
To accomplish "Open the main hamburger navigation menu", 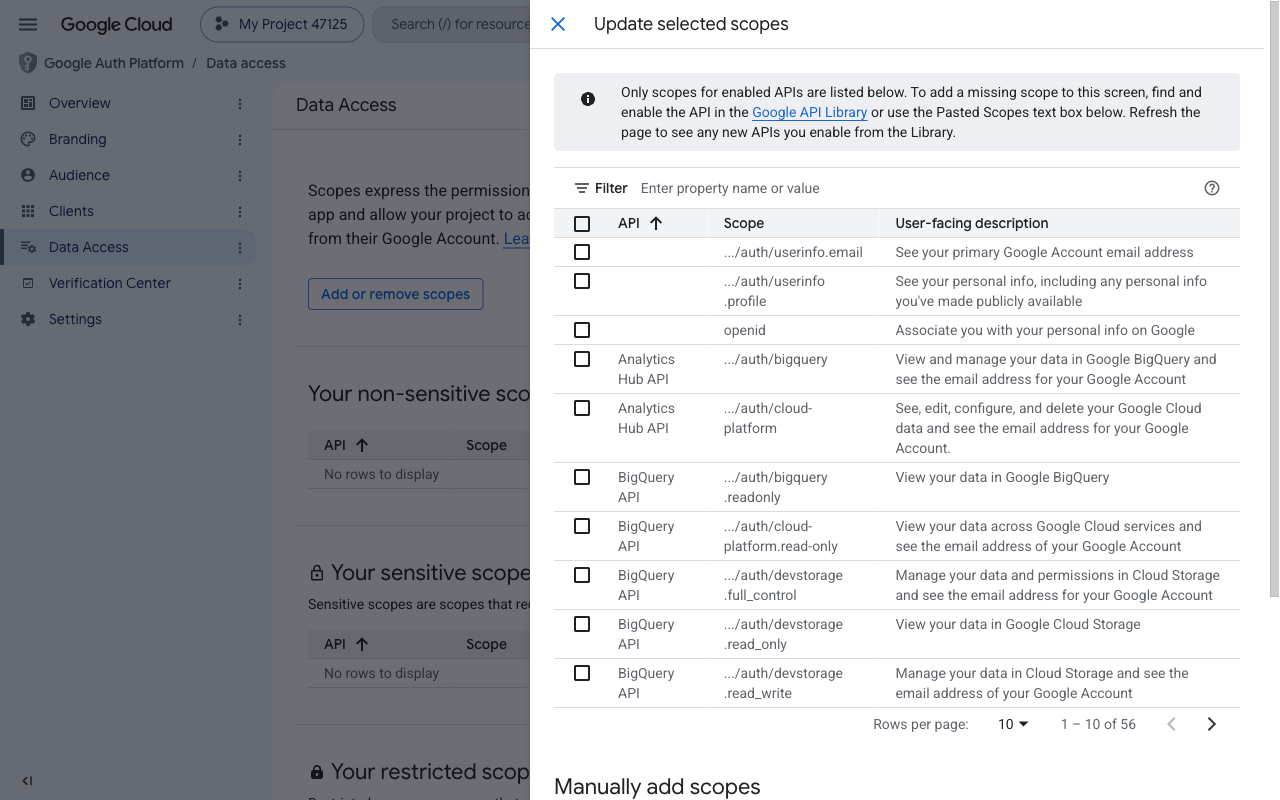I will (x=28, y=24).
